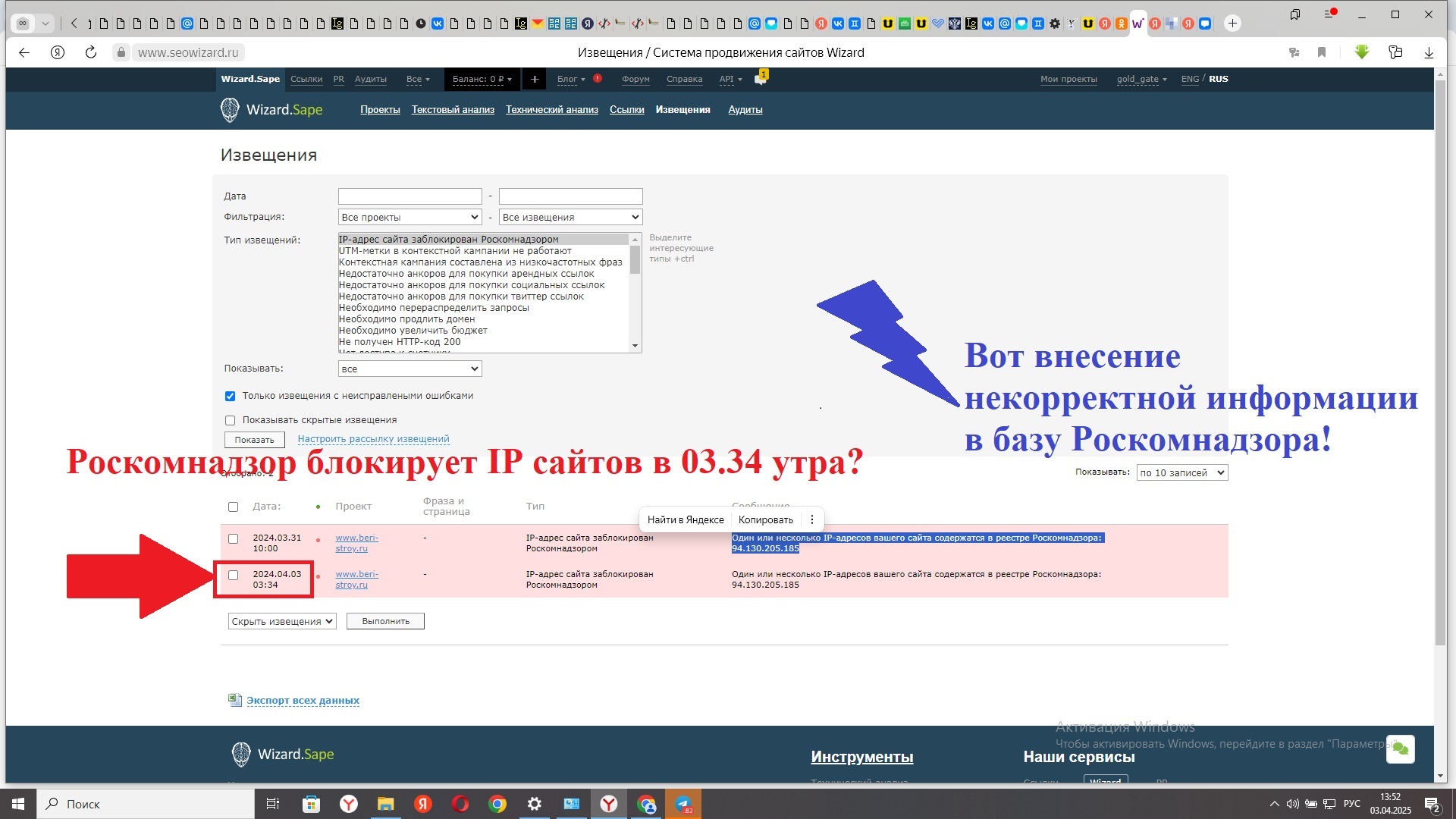This screenshot has height=819, width=1456.
Task: Reload the page with the refresh icon
Action: (x=91, y=52)
